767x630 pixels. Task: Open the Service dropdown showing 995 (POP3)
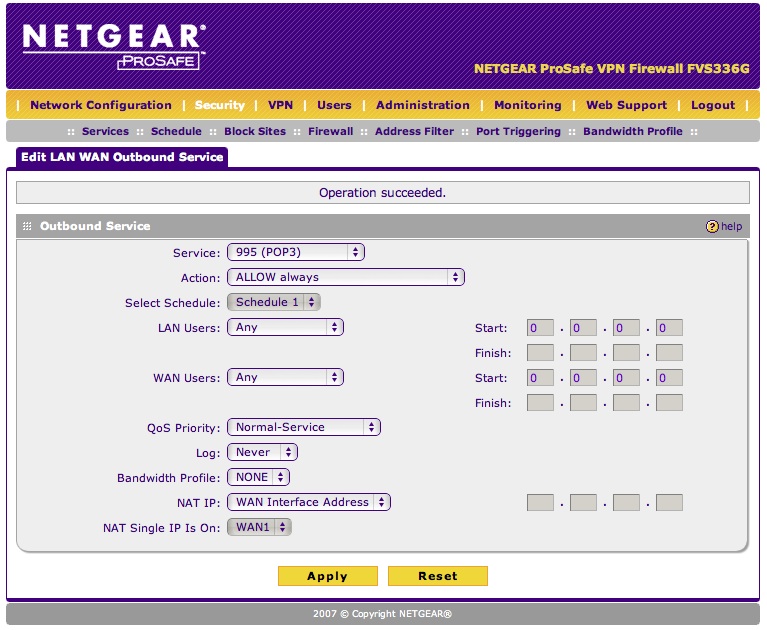[x=296, y=252]
